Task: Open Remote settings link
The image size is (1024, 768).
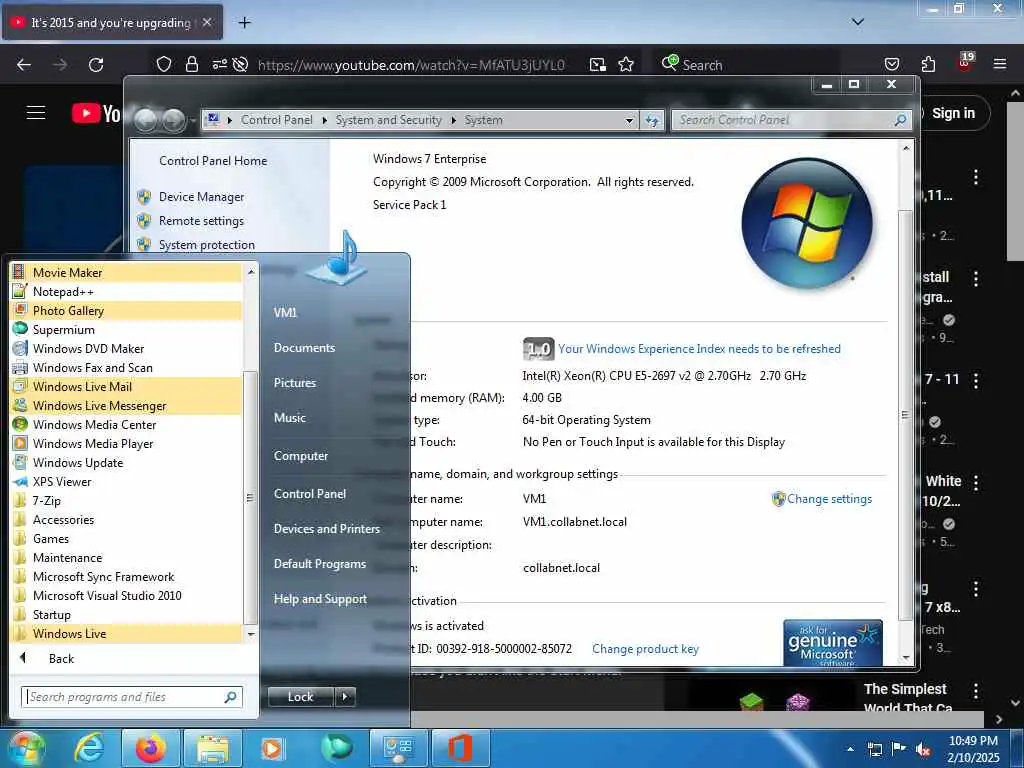Action: click(x=201, y=221)
